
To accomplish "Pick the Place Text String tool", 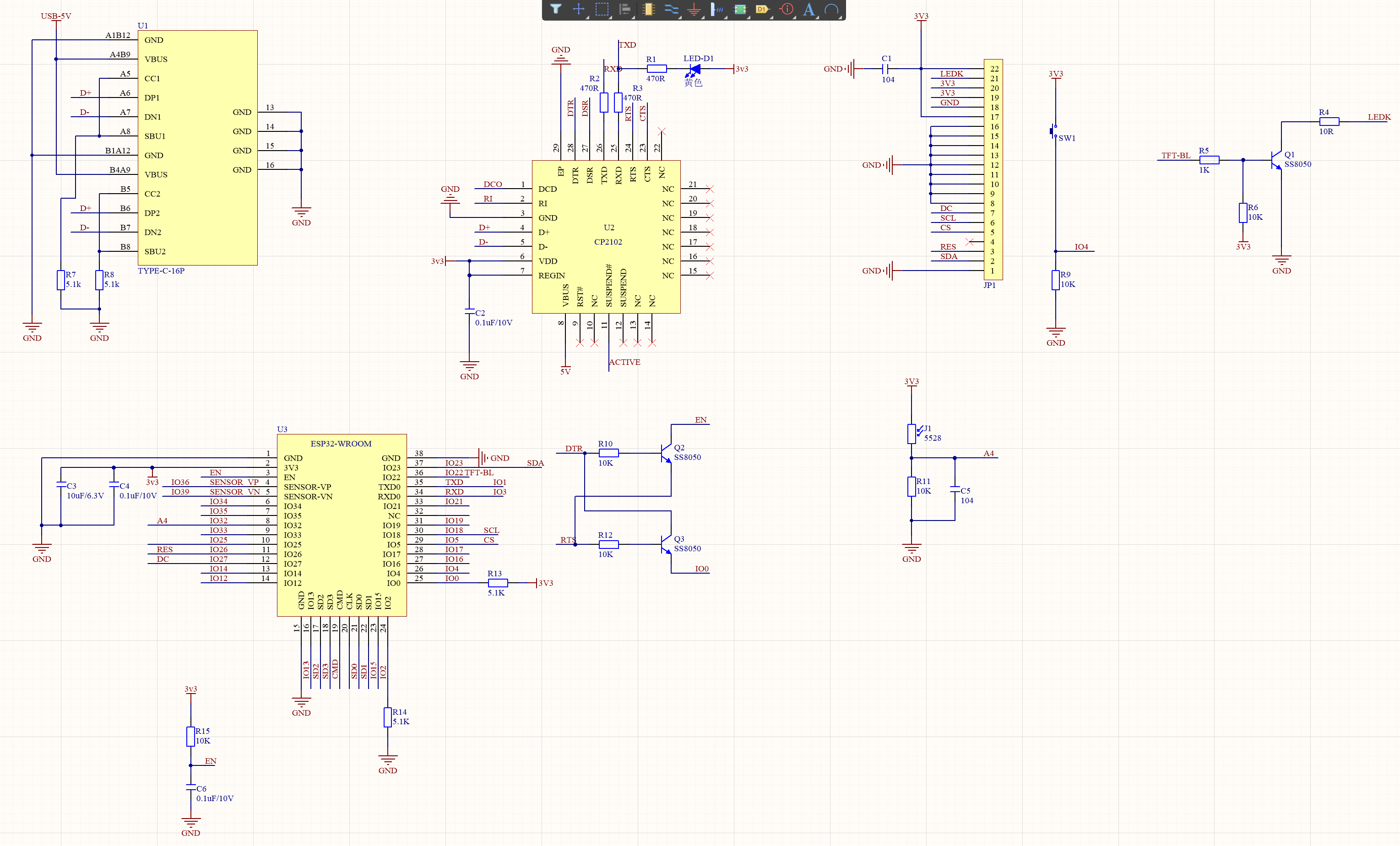I will 809,9.
